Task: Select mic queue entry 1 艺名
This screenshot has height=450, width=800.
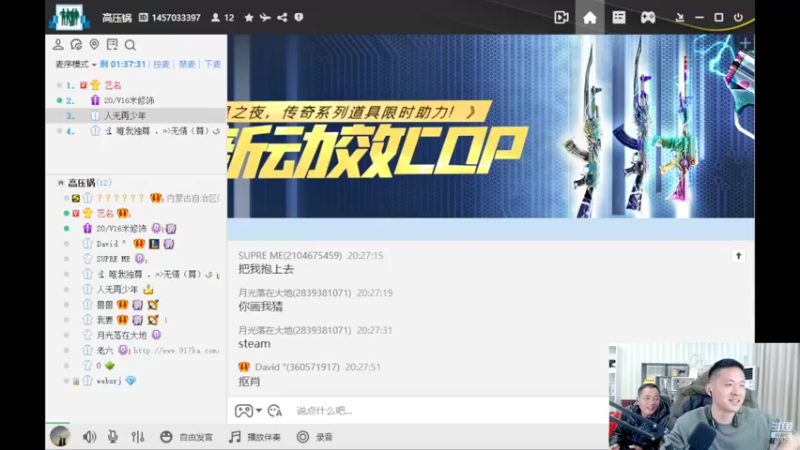Action: coord(136,85)
